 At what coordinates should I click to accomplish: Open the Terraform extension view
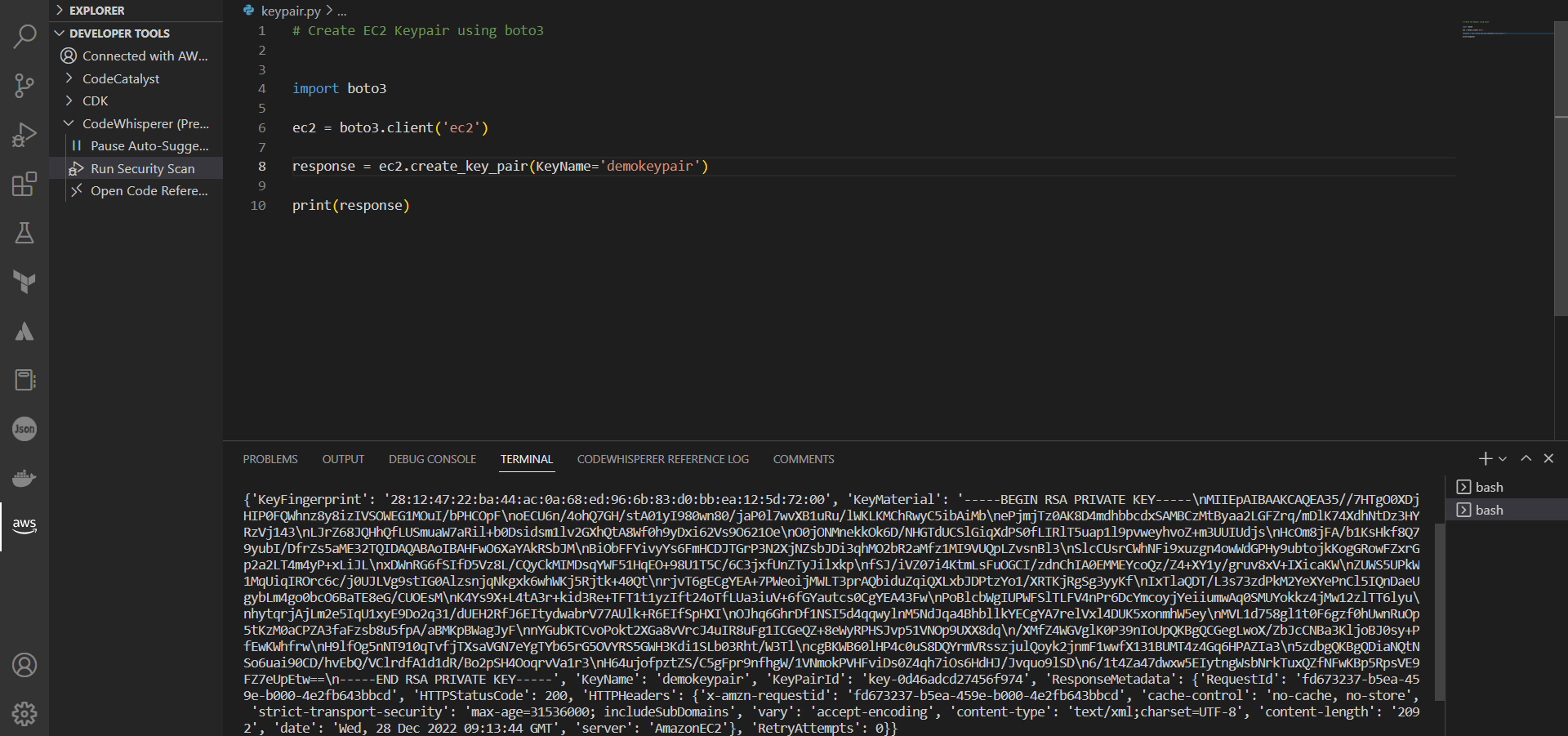tap(24, 282)
